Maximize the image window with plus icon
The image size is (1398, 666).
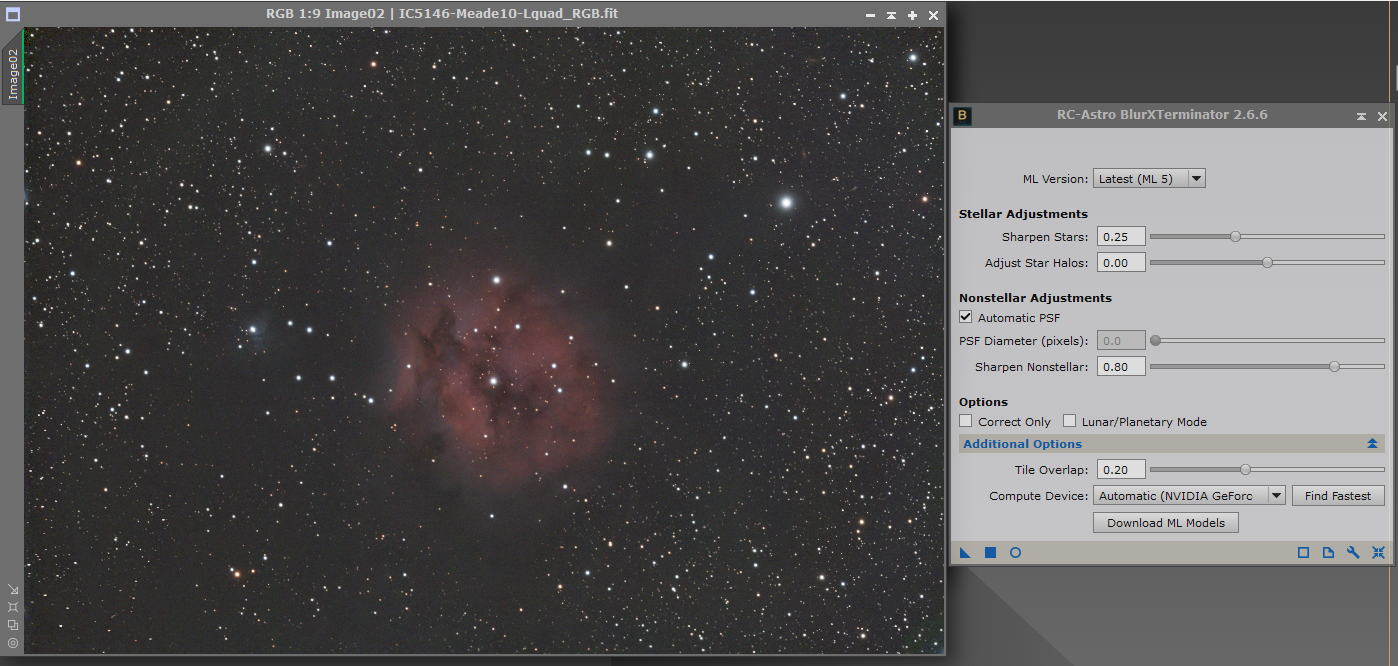pyautogui.click(x=912, y=16)
